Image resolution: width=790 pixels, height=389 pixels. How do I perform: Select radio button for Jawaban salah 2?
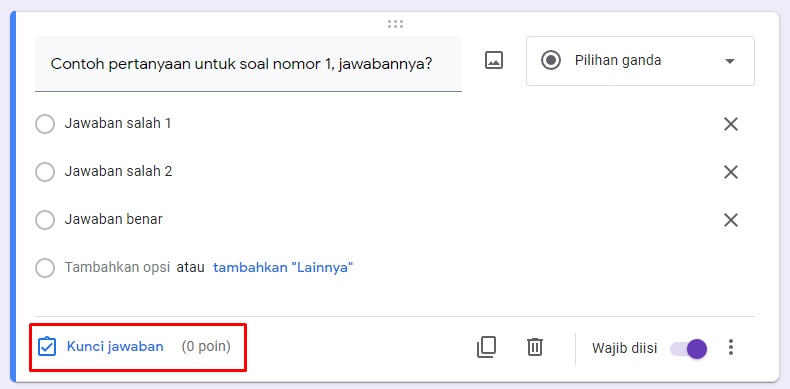[45, 172]
